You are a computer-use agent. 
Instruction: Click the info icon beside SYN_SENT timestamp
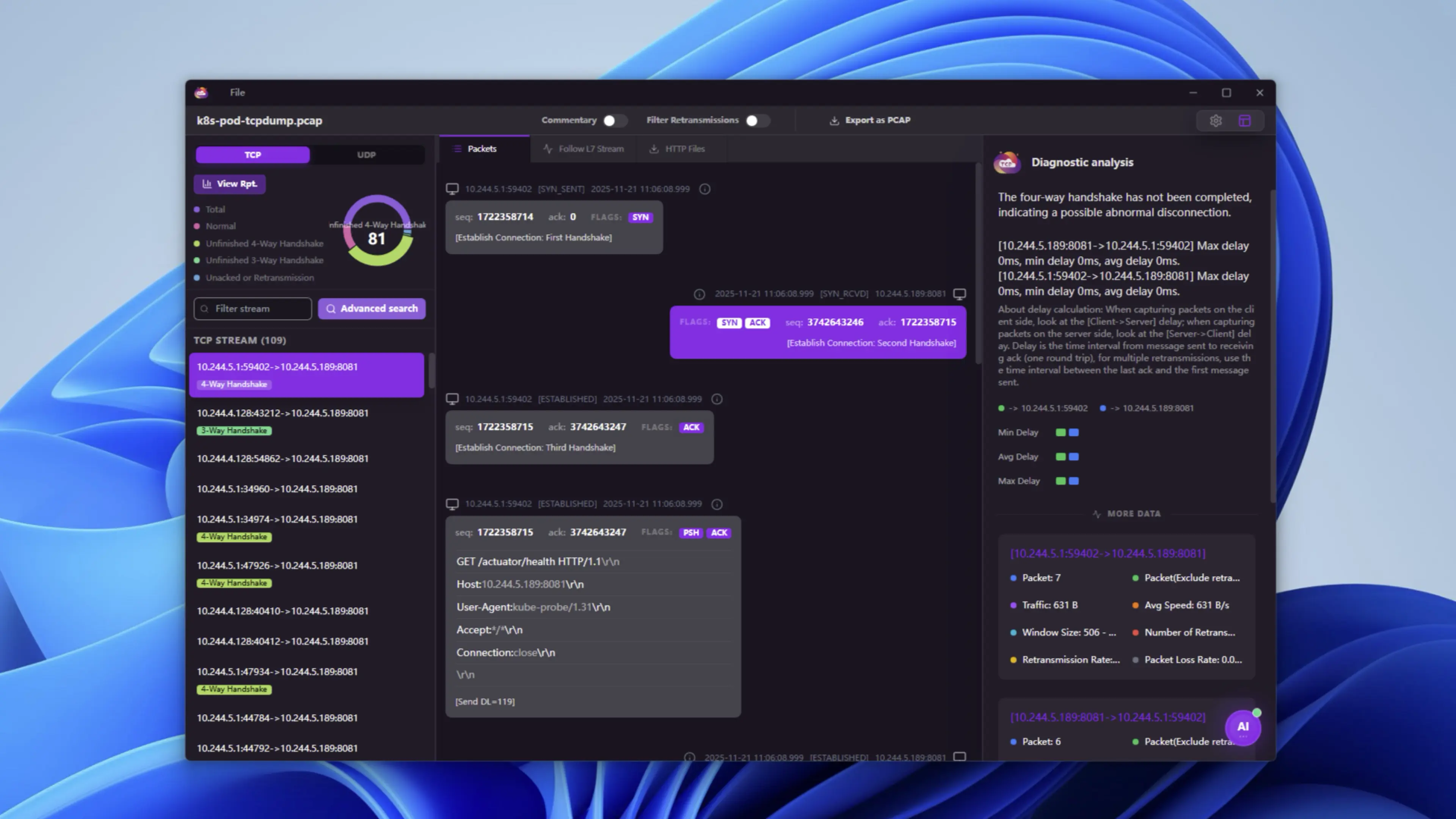pos(705,189)
